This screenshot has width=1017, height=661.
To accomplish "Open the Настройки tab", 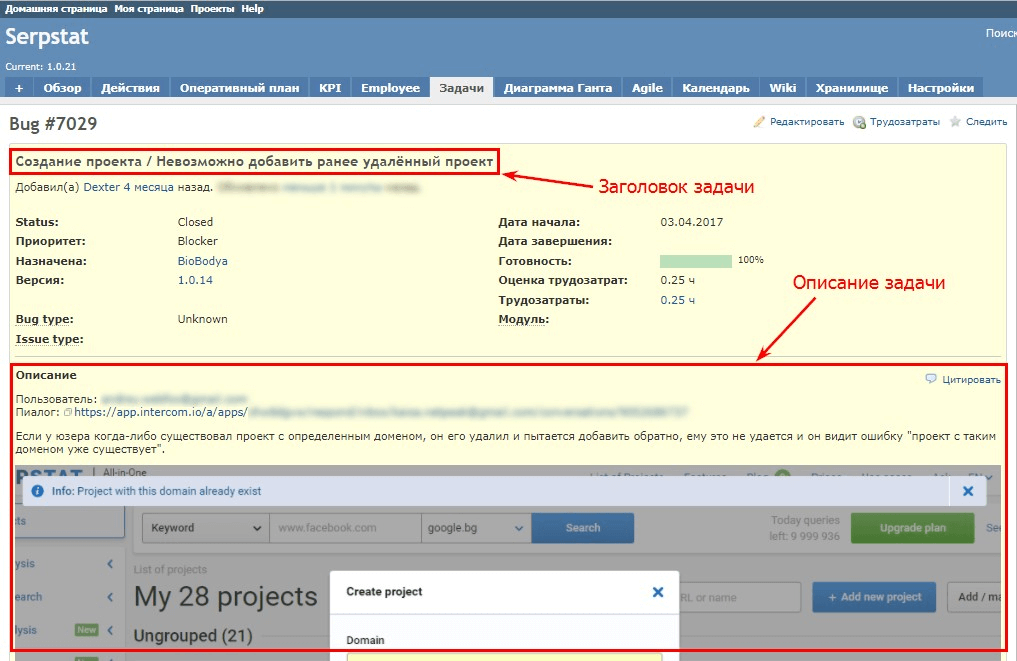I will point(940,88).
